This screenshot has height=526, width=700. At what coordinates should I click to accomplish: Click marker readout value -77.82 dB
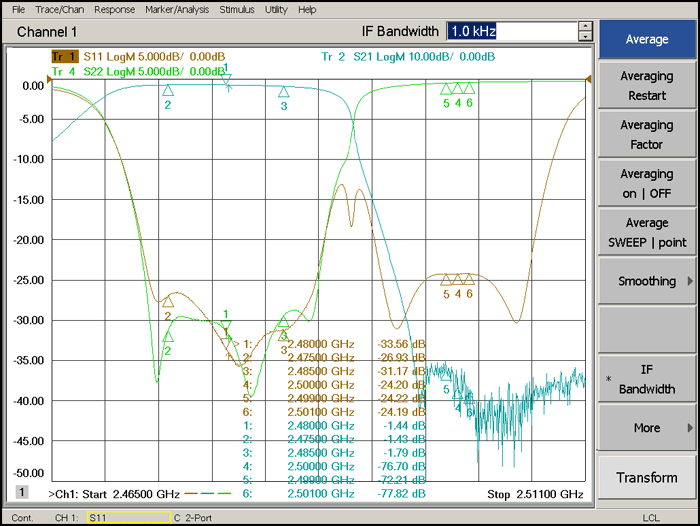tap(401, 493)
